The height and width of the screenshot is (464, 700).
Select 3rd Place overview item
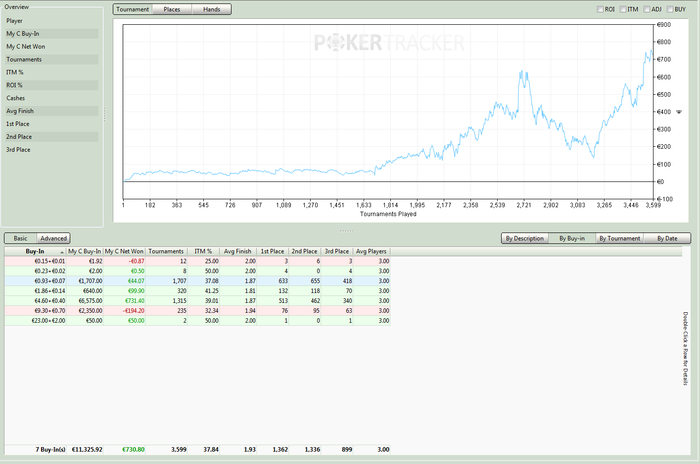coord(51,150)
